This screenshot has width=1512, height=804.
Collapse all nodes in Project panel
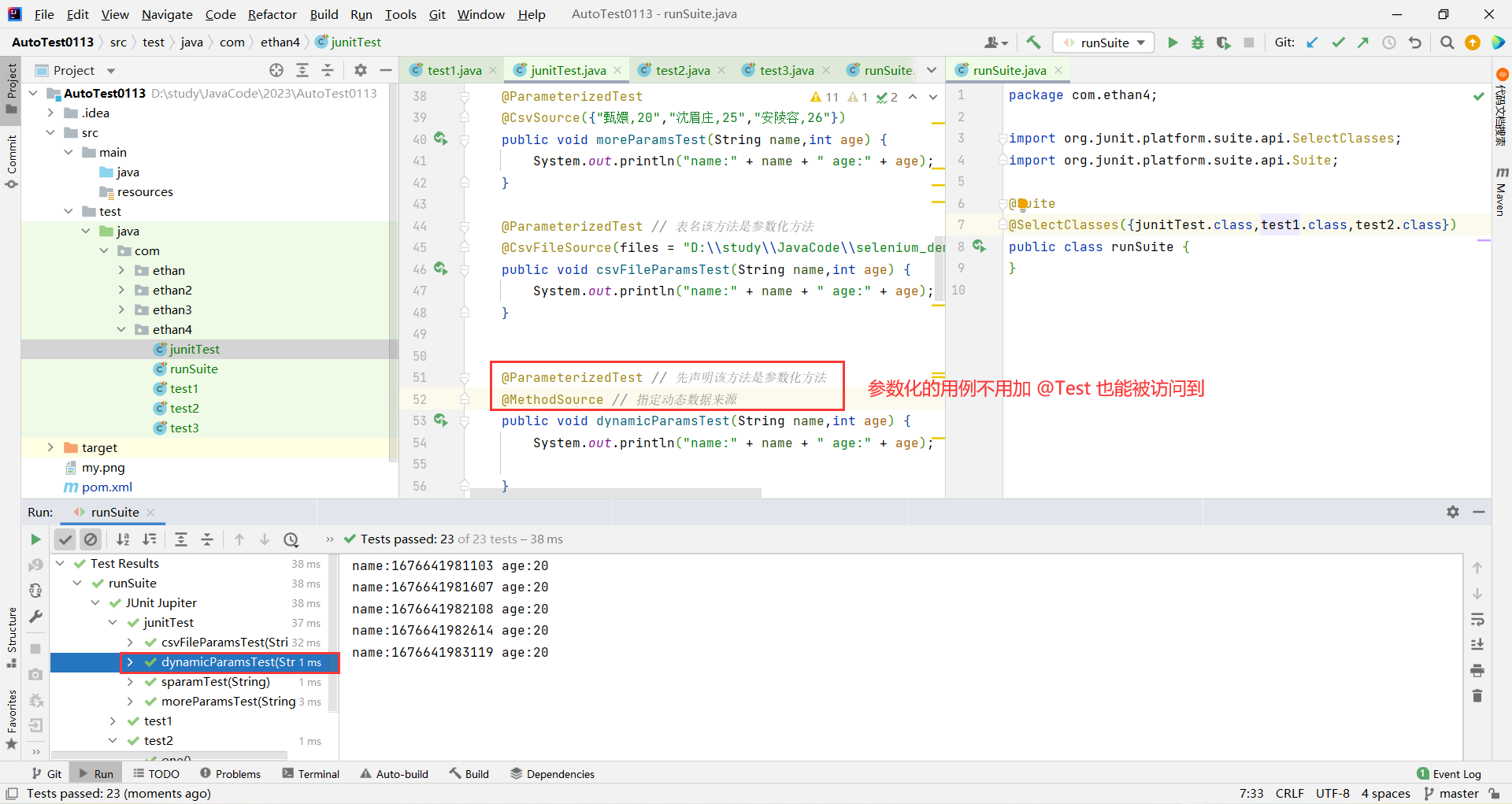pos(328,70)
